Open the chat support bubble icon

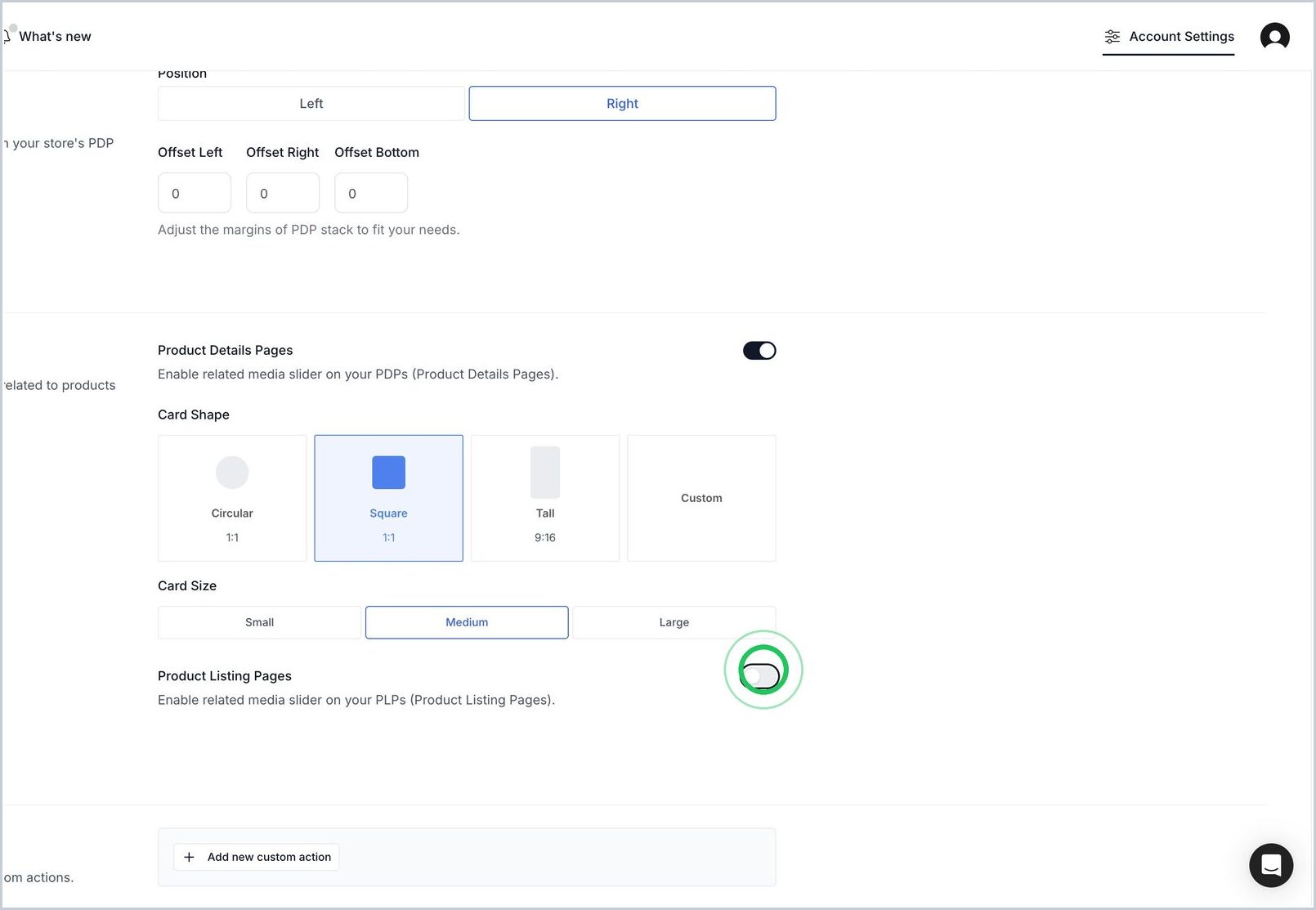pyautogui.click(x=1271, y=865)
